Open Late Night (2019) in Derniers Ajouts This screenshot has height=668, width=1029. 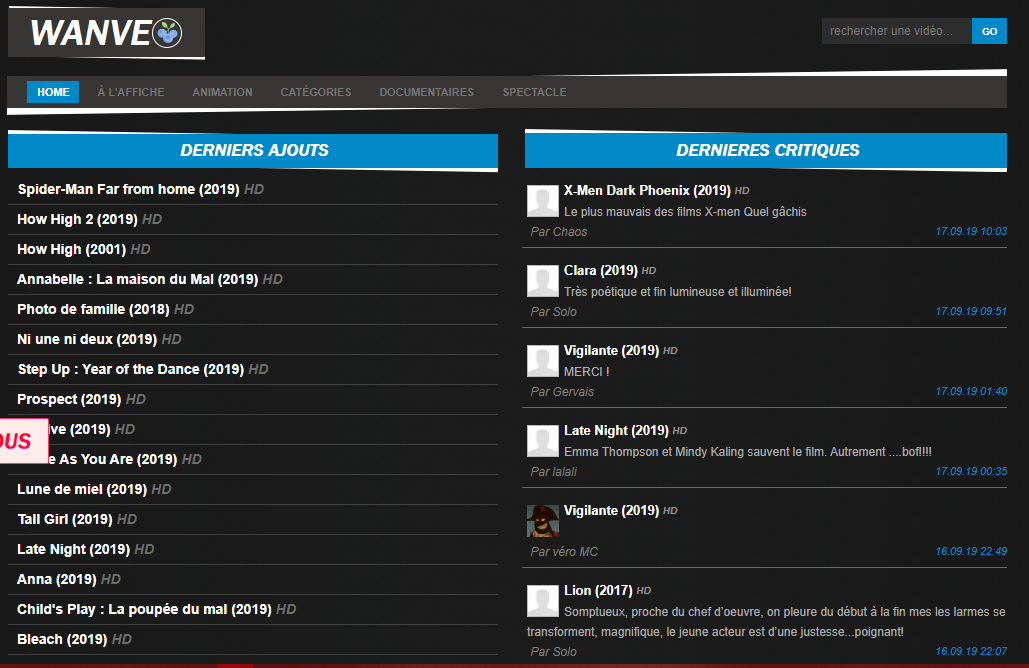74,549
